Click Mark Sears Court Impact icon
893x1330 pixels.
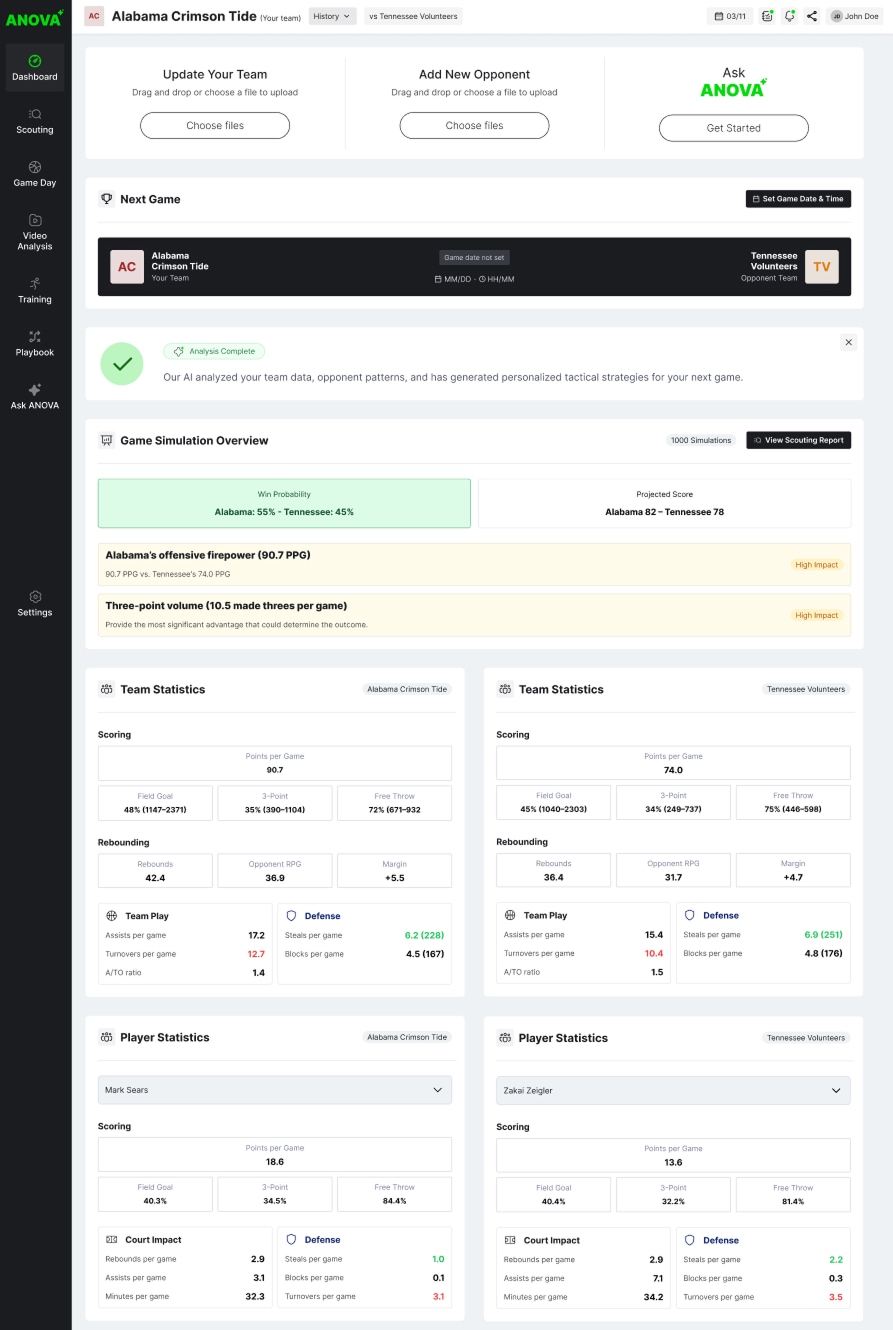pyautogui.click(x=111, y=1239)
